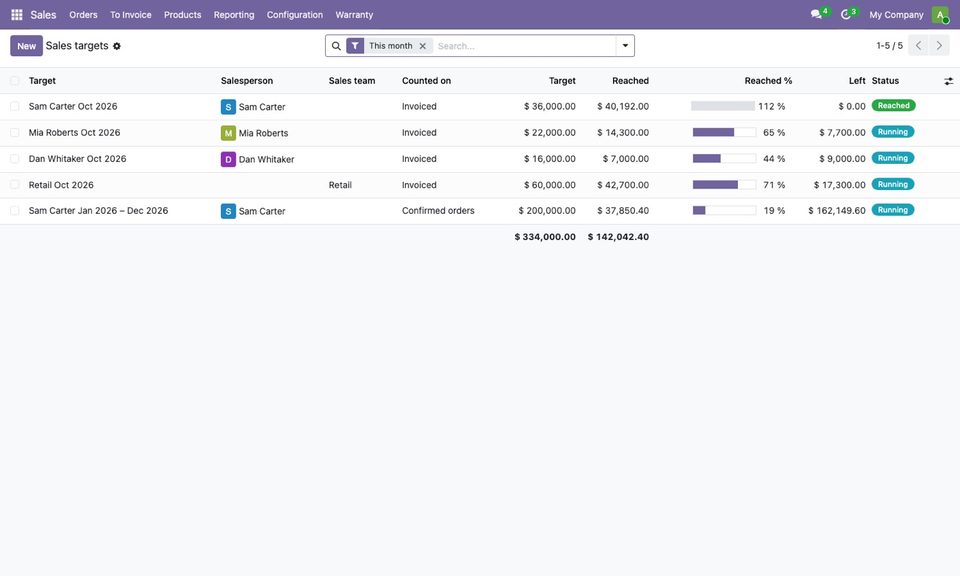Image resolution: width=960 pixels, height=576 pixels.
Task: Open the Reporting menu
Action: point(234,15)
